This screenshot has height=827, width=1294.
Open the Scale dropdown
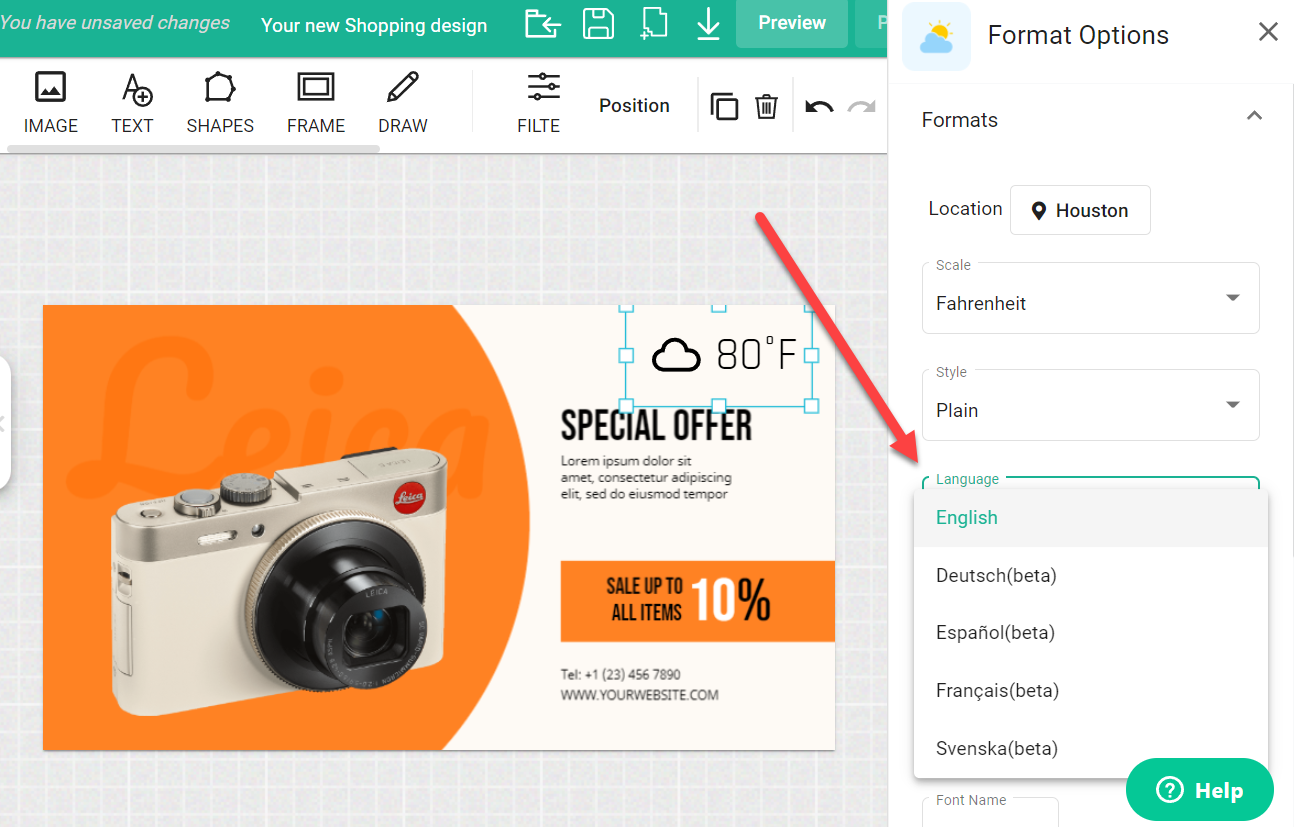click(1090, 298)
